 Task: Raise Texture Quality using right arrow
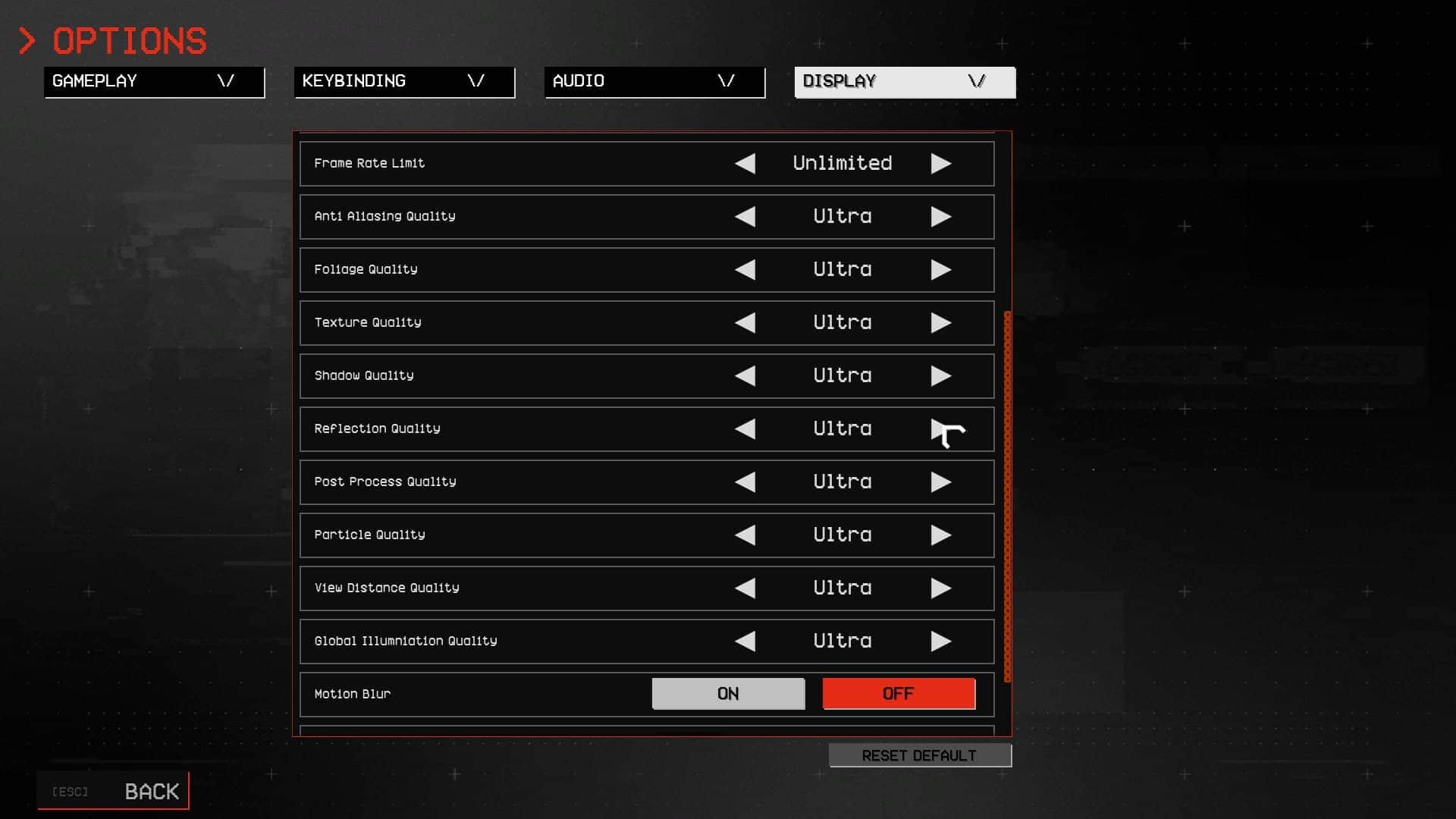pos(941,322)
